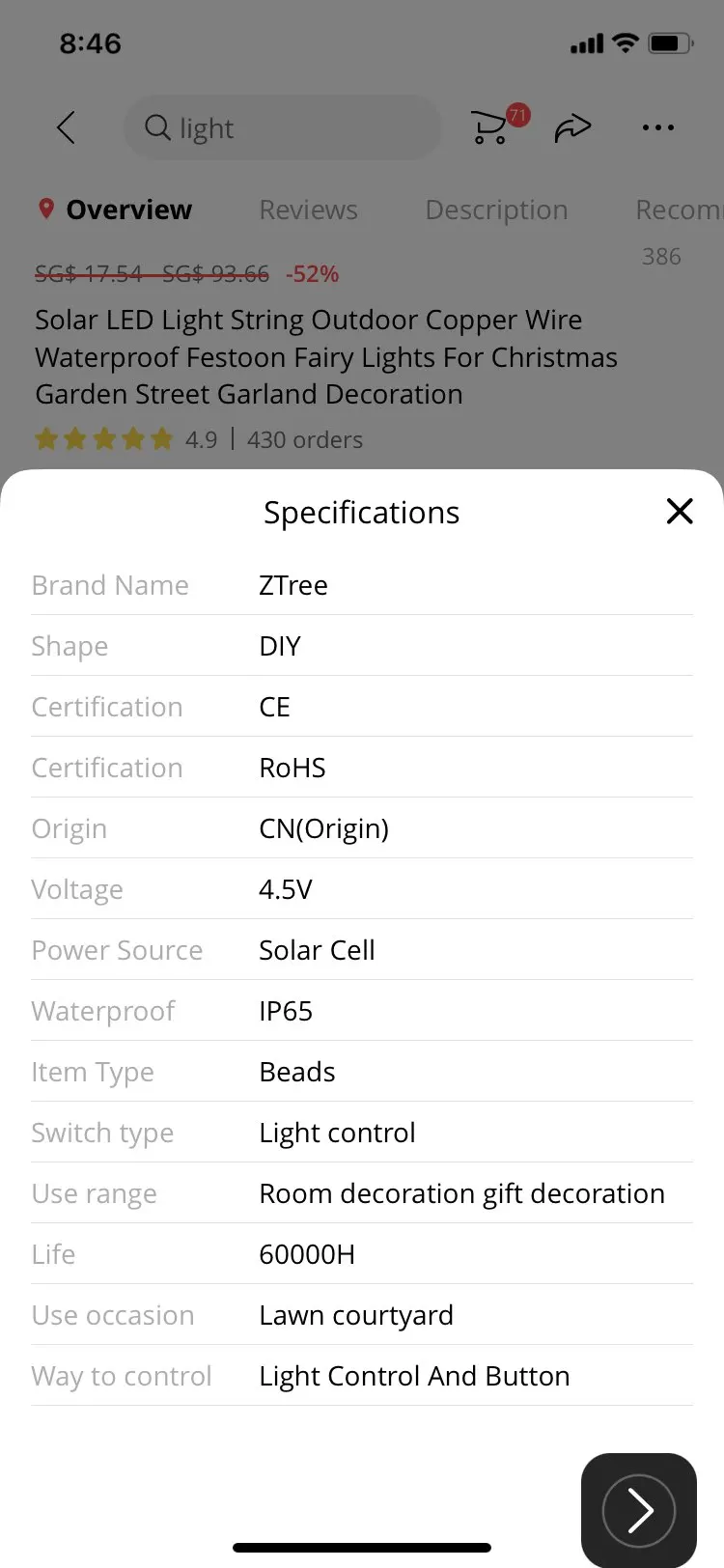Image resolution: width=724 pixels, height=1568 pixels.
Task: Tap the -52% discount label
Action: pos(312,274)
